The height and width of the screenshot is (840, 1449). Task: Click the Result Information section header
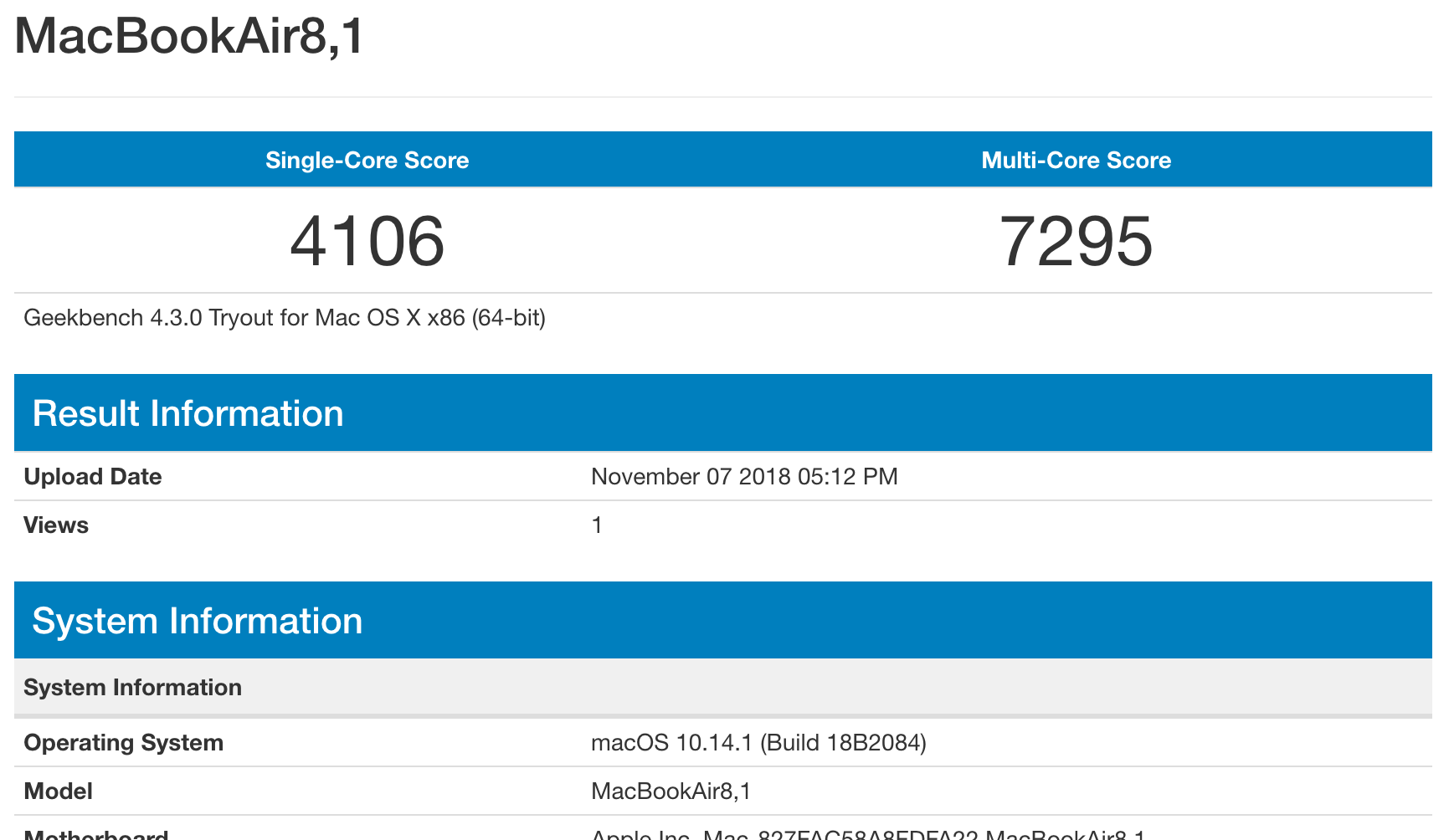723,413
